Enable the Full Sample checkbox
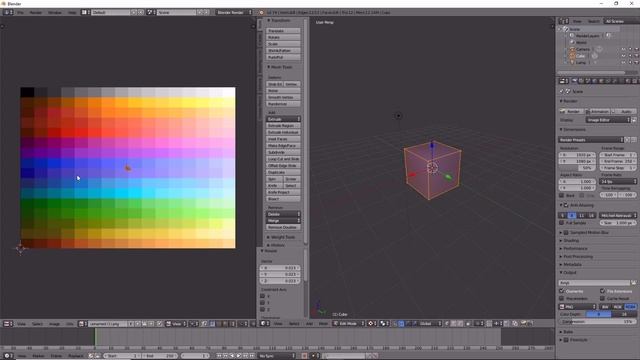 pos(562,223)
